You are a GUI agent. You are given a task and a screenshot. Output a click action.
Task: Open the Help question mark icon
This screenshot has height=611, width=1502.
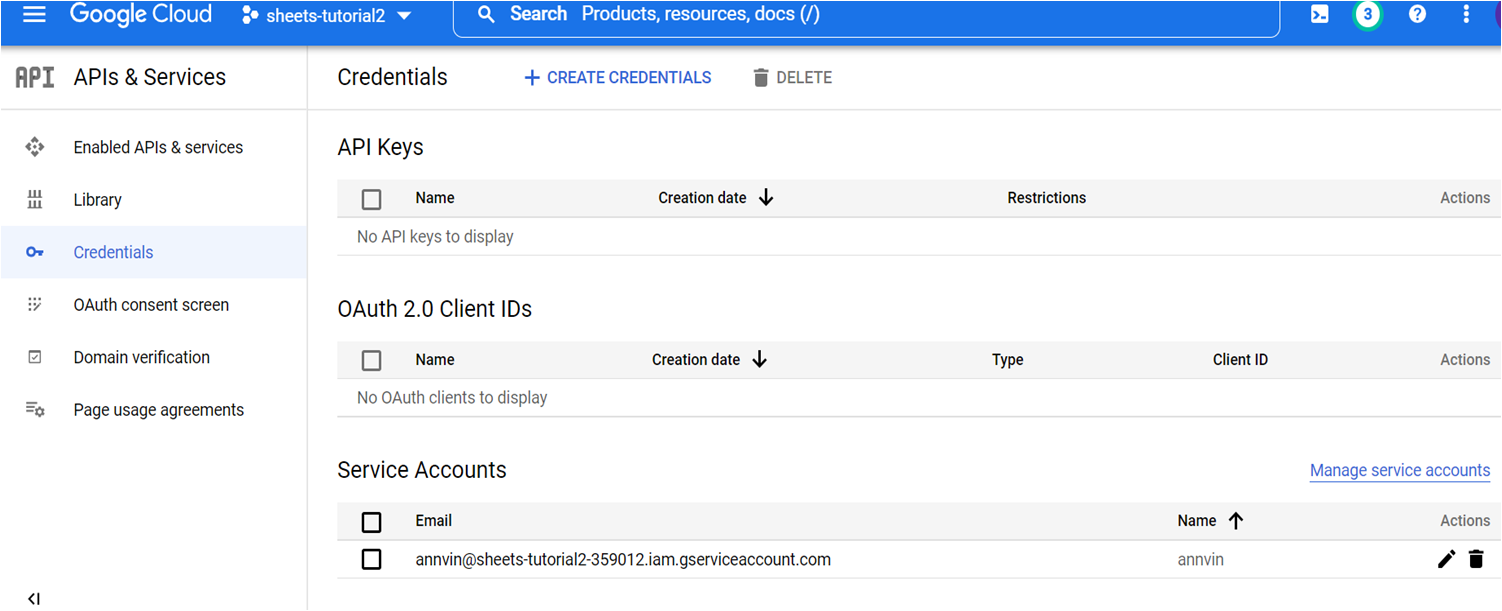[x=1417, y=15]
